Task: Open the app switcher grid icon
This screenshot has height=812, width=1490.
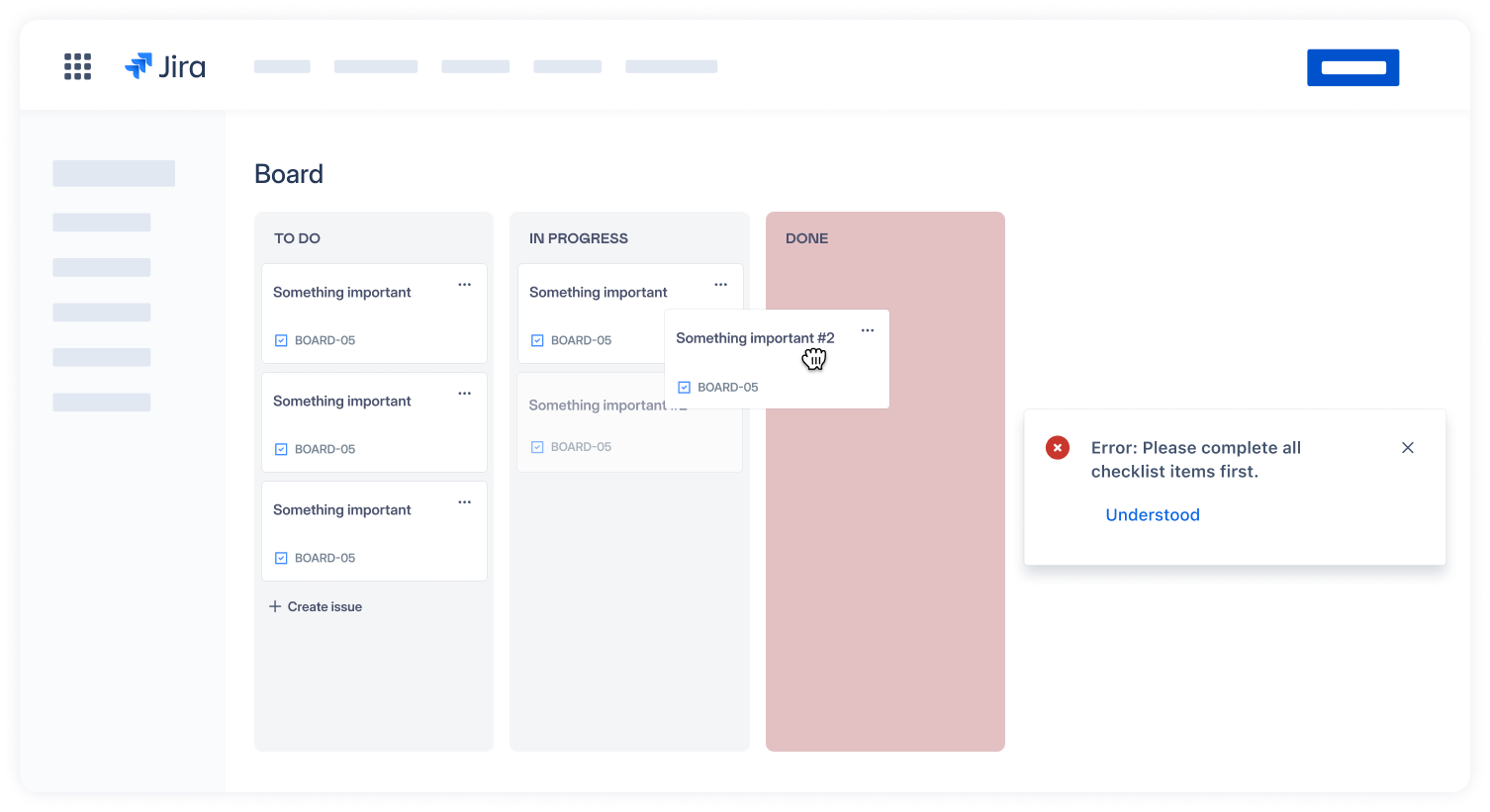Action: (77, 66)
